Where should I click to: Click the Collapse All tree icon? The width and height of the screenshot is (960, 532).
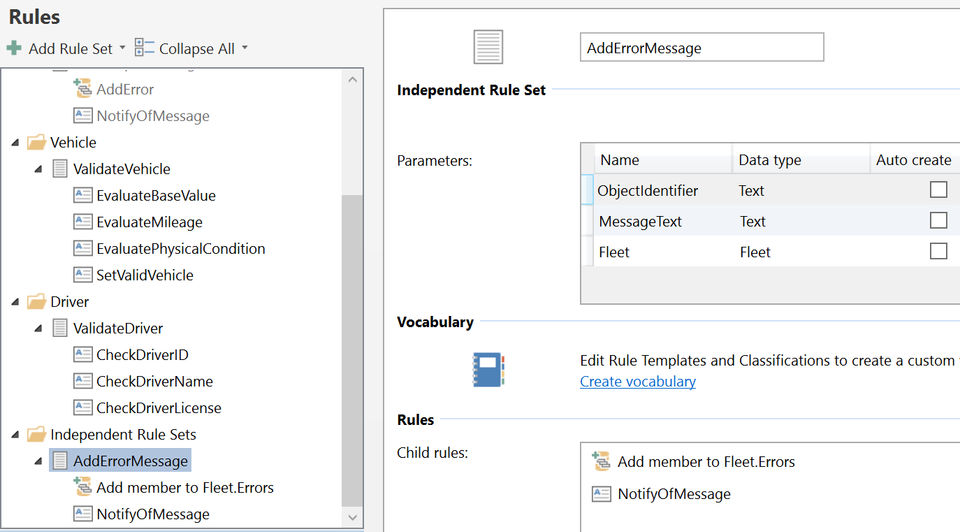pyautogui.click(x=144, y=48)
